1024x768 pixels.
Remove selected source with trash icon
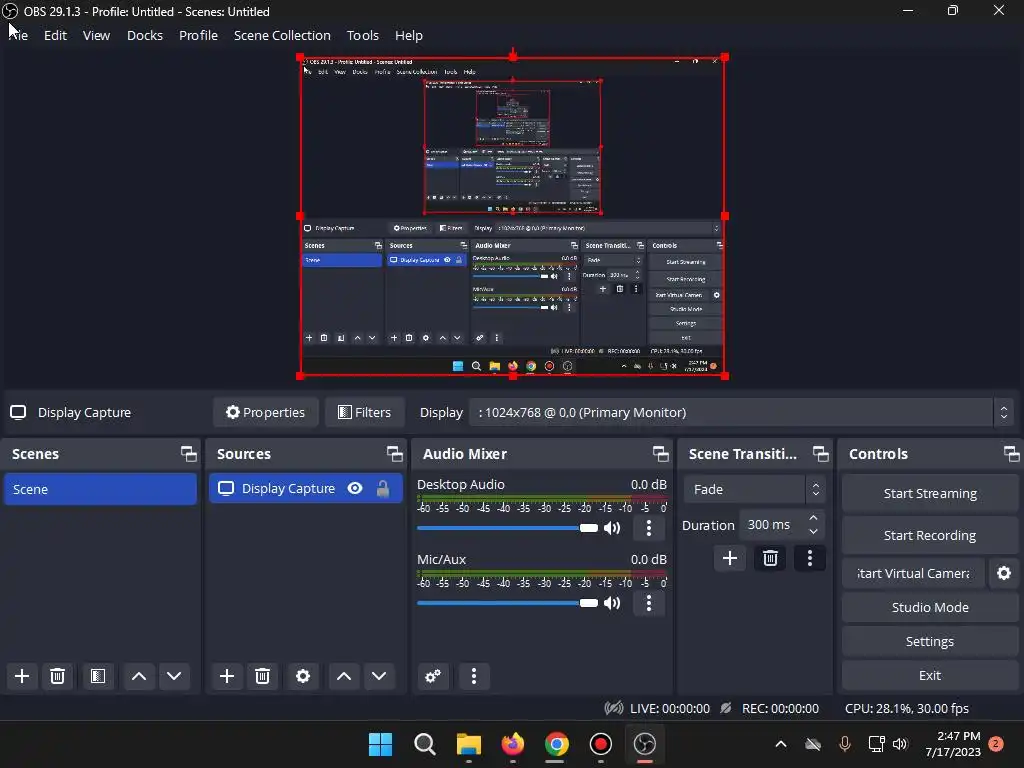click(263, 676)
